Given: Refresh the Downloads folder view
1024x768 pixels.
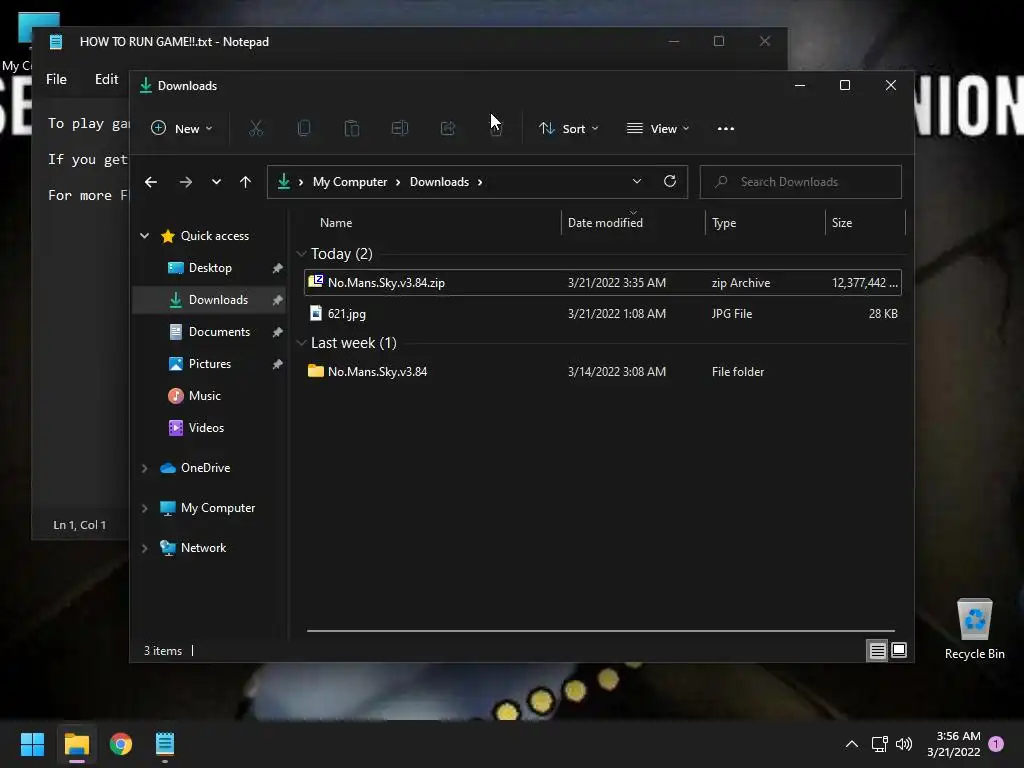Looking at the screenshot, I should [669, 181].
